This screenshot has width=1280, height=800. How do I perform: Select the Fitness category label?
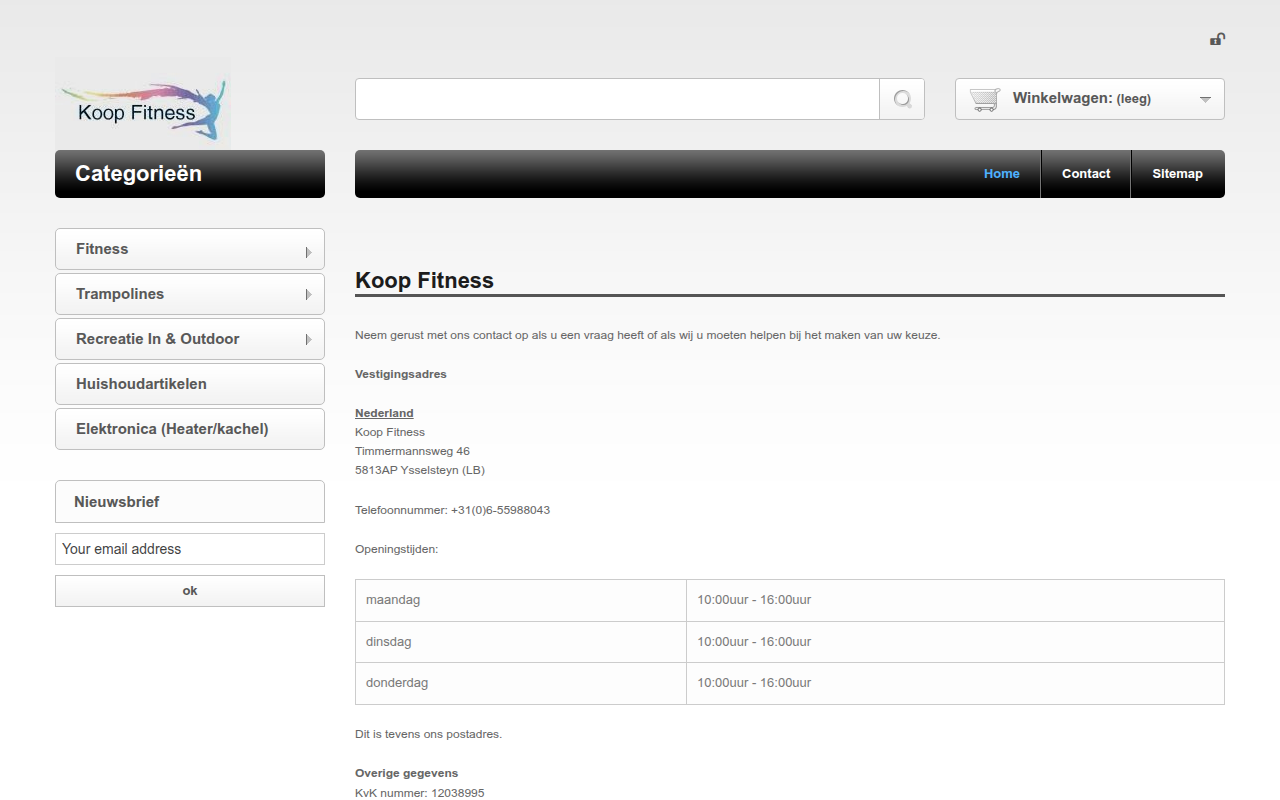pos(102,249)
